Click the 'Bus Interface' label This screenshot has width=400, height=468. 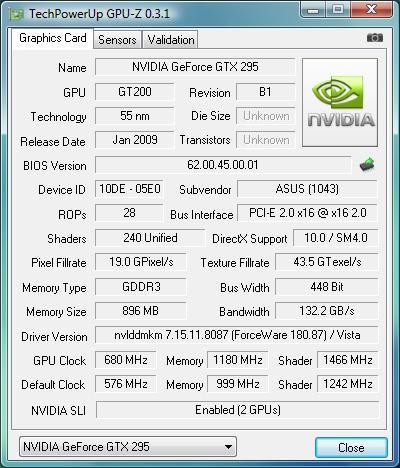point(202,215)
